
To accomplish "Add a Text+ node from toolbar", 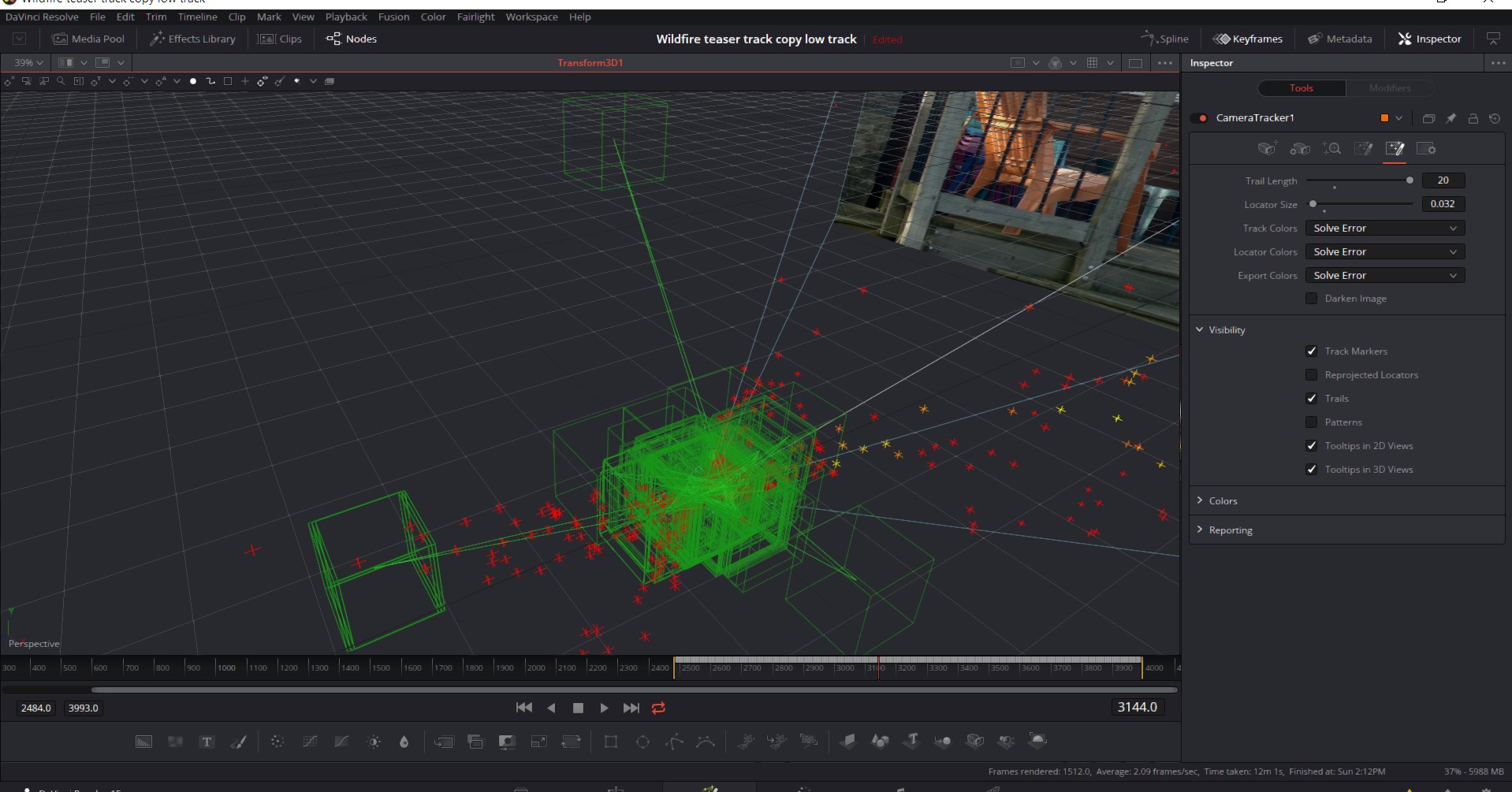I will click(x=207, y=742).
